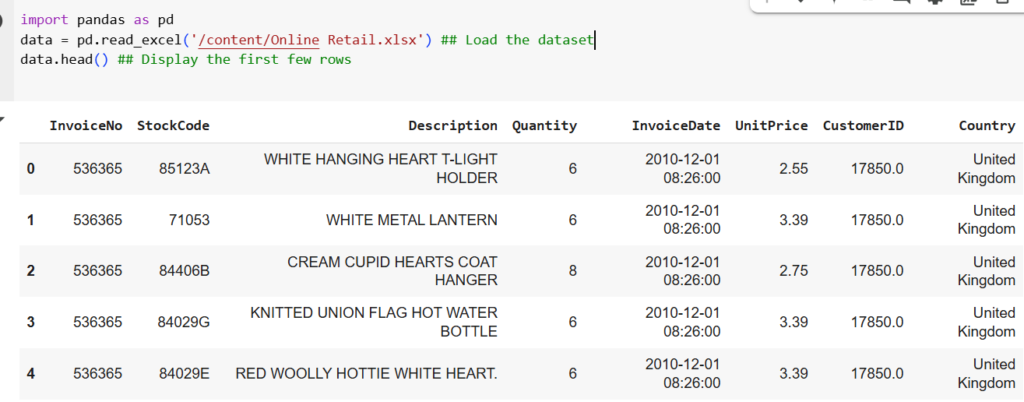Screen dimensions: 1024x402
Task: Click 'WHITE METAL LANTERN' description
Action: point(411,220)
